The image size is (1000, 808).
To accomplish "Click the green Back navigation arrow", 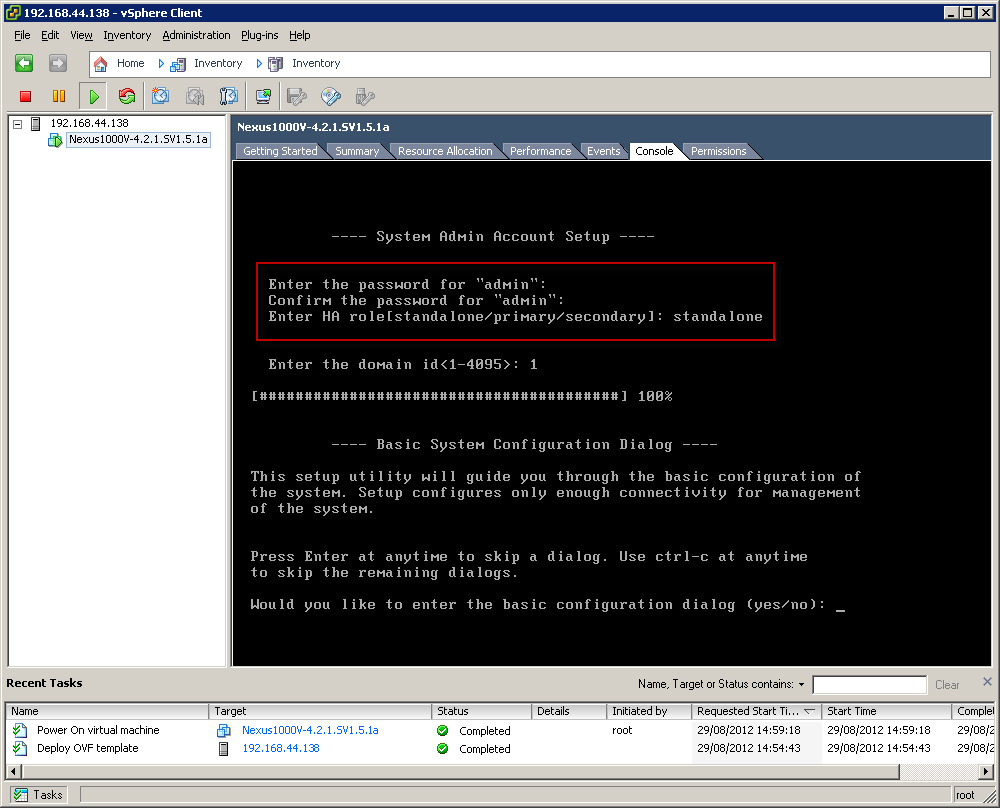I will click(x=24, y=63).
